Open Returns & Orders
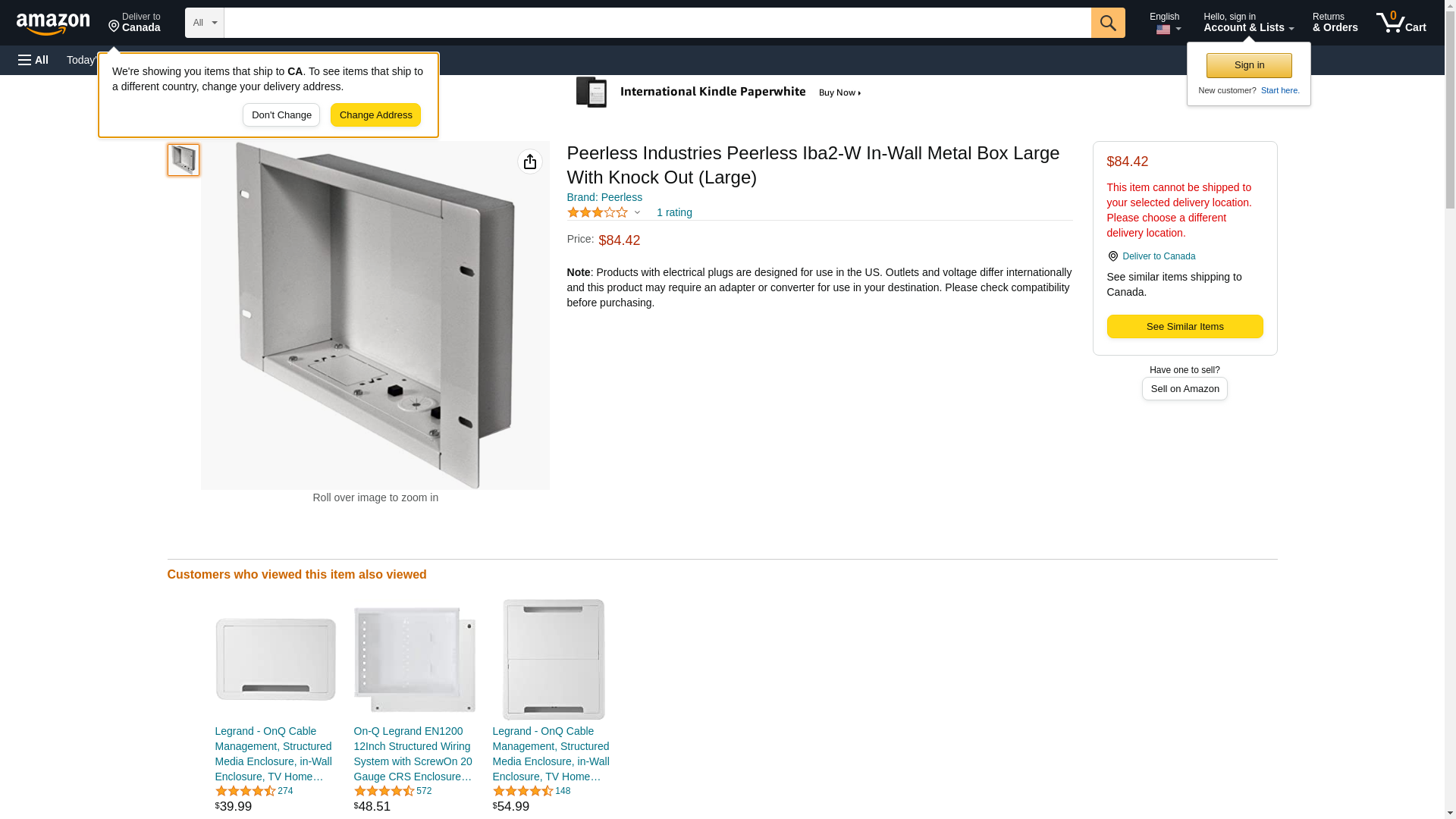Viewport: 1456px width, 819px height. (1335, 23)
